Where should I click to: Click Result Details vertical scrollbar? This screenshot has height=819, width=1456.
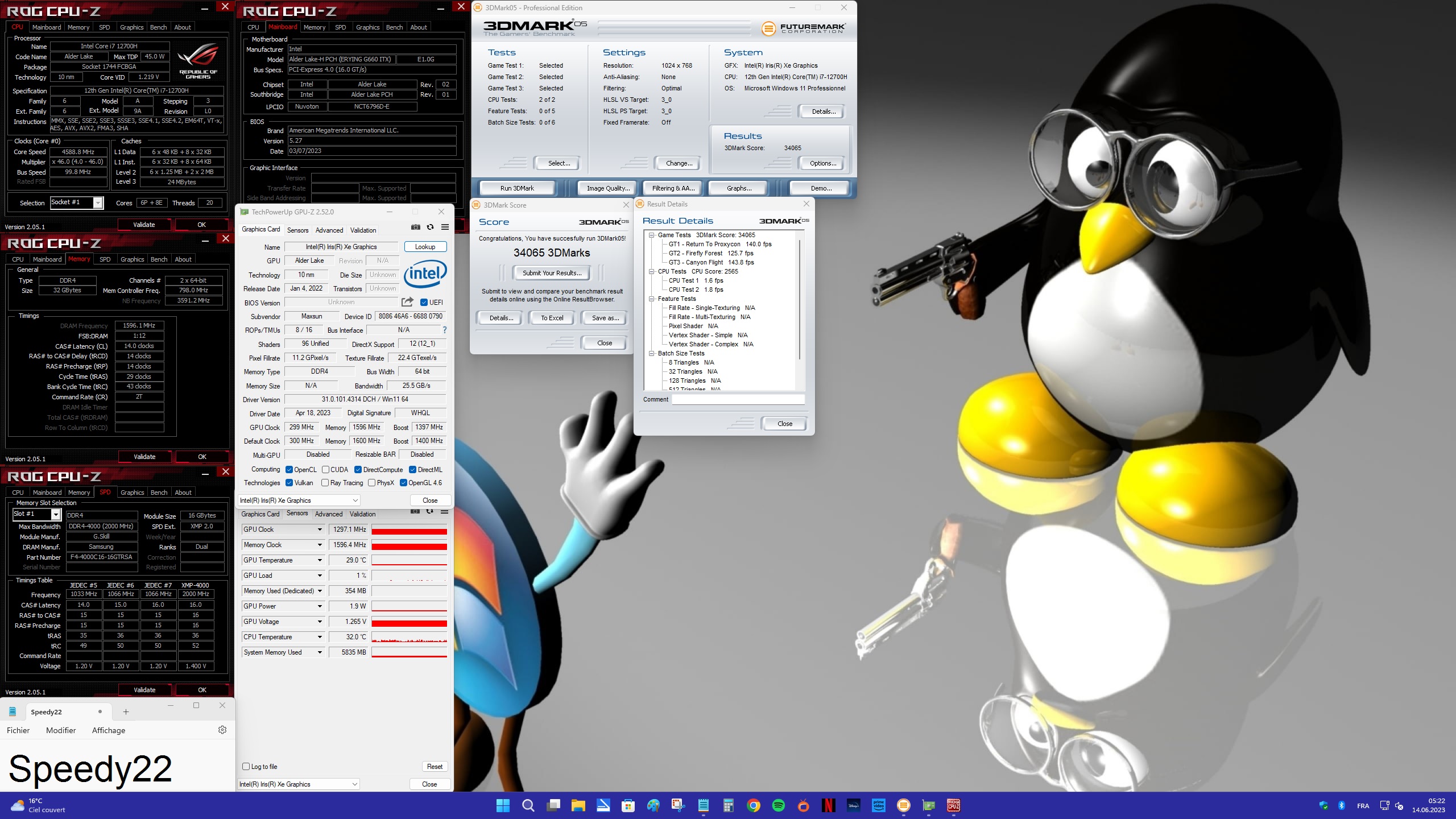tap(800, 300)
